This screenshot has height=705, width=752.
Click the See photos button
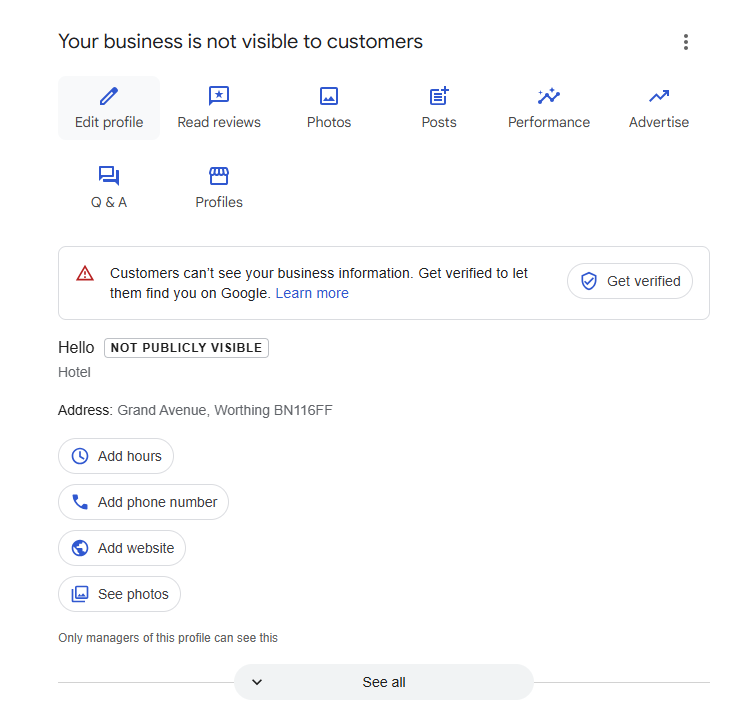120,594
